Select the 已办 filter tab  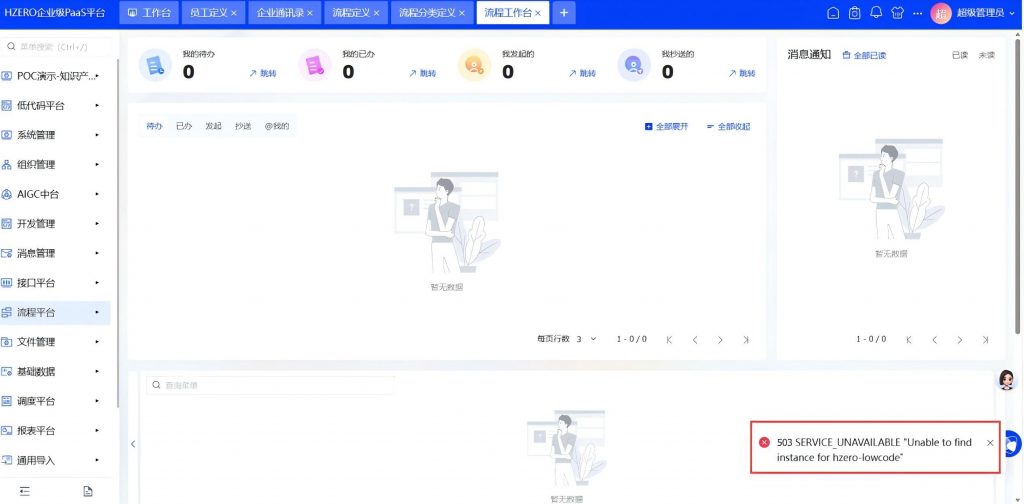184,126
